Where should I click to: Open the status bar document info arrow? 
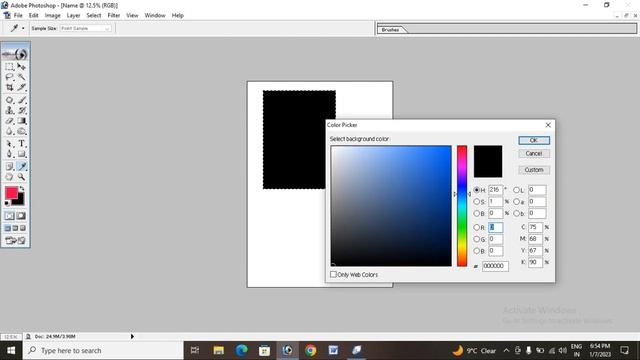click(x=132, y=336)
